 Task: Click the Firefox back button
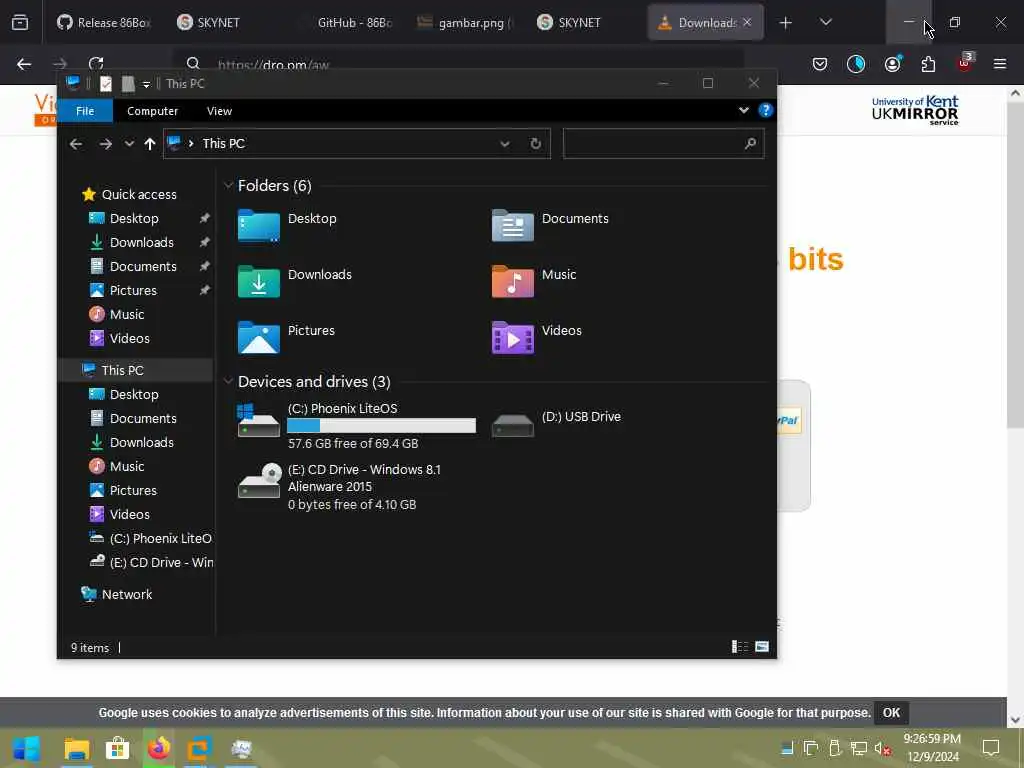(24, 63)
